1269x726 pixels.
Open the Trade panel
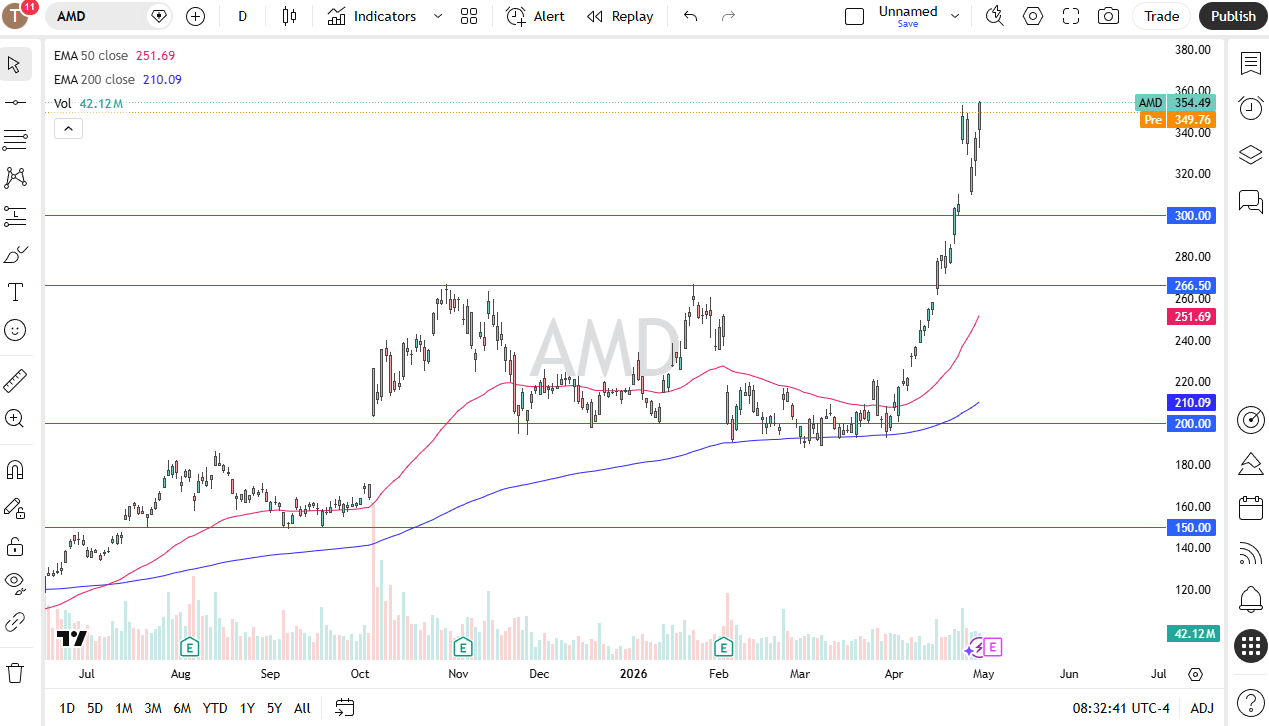pos(1161,16)
